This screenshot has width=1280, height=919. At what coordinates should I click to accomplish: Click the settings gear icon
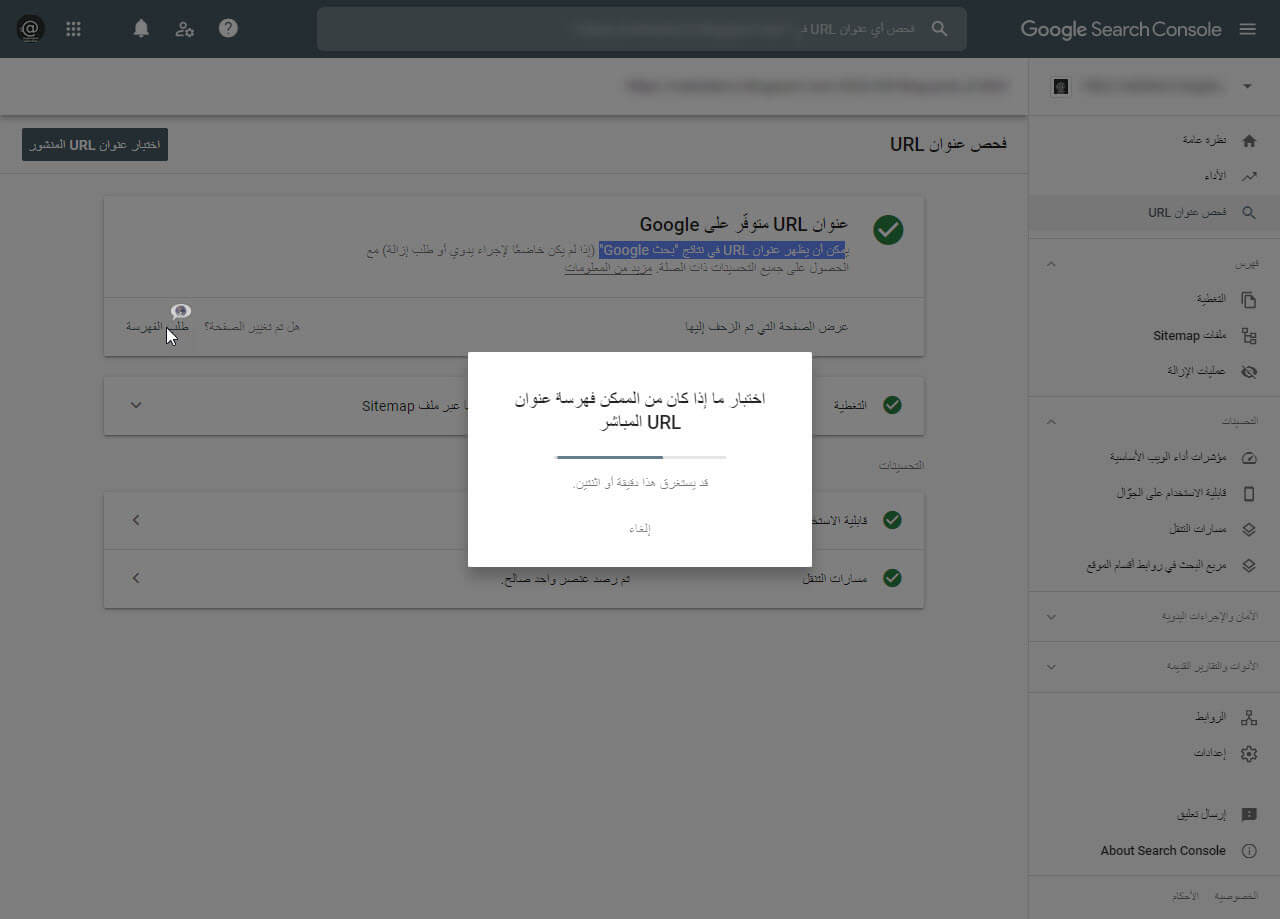(x=1249, y=754)
